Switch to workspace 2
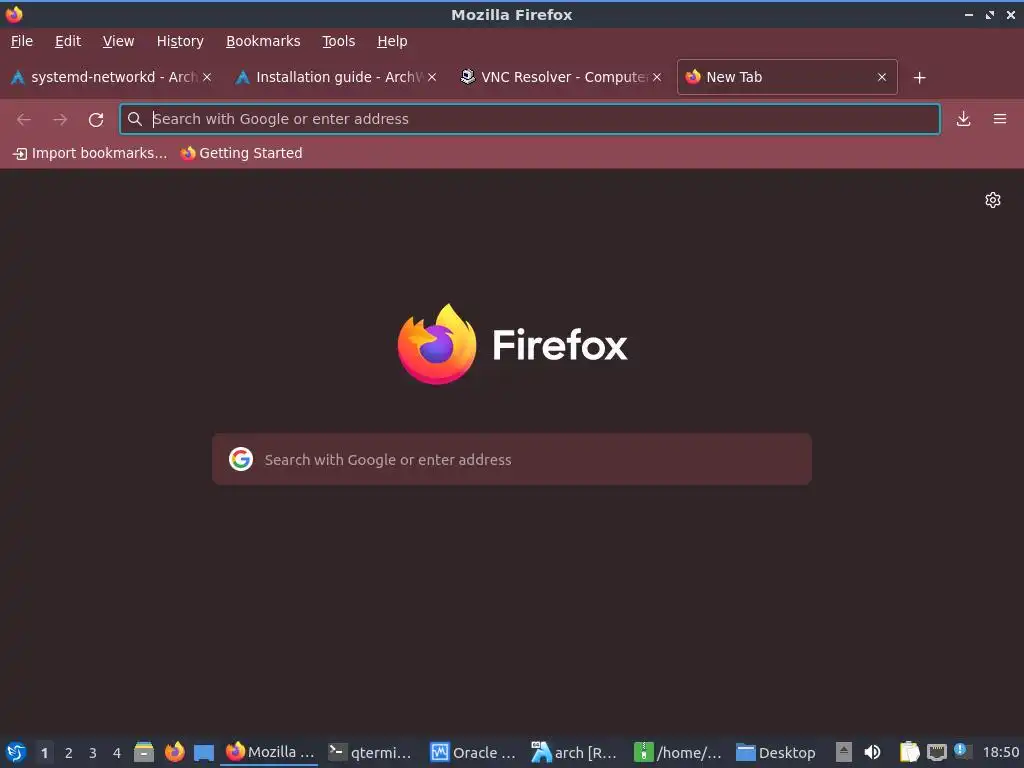 click(69, 752)
